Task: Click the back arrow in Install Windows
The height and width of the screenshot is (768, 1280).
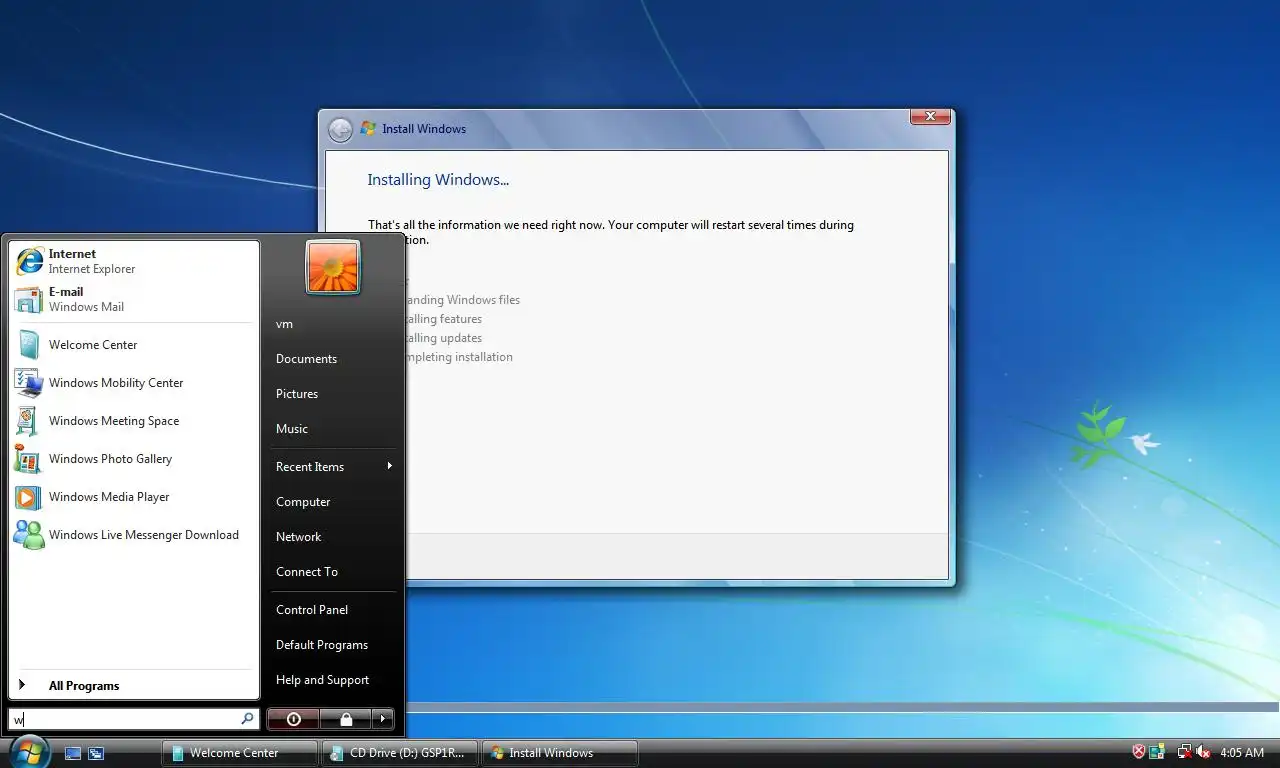Action: point(341,130)
